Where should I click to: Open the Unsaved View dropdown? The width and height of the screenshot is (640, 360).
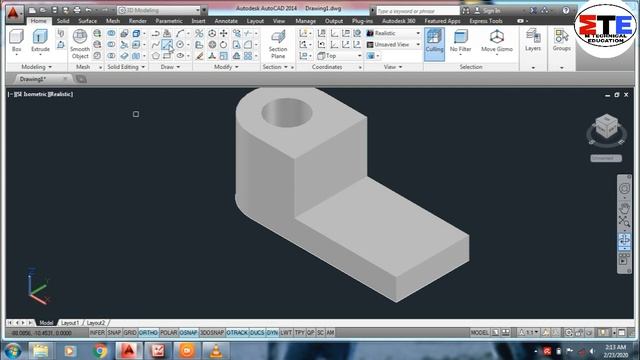(393, 44)
